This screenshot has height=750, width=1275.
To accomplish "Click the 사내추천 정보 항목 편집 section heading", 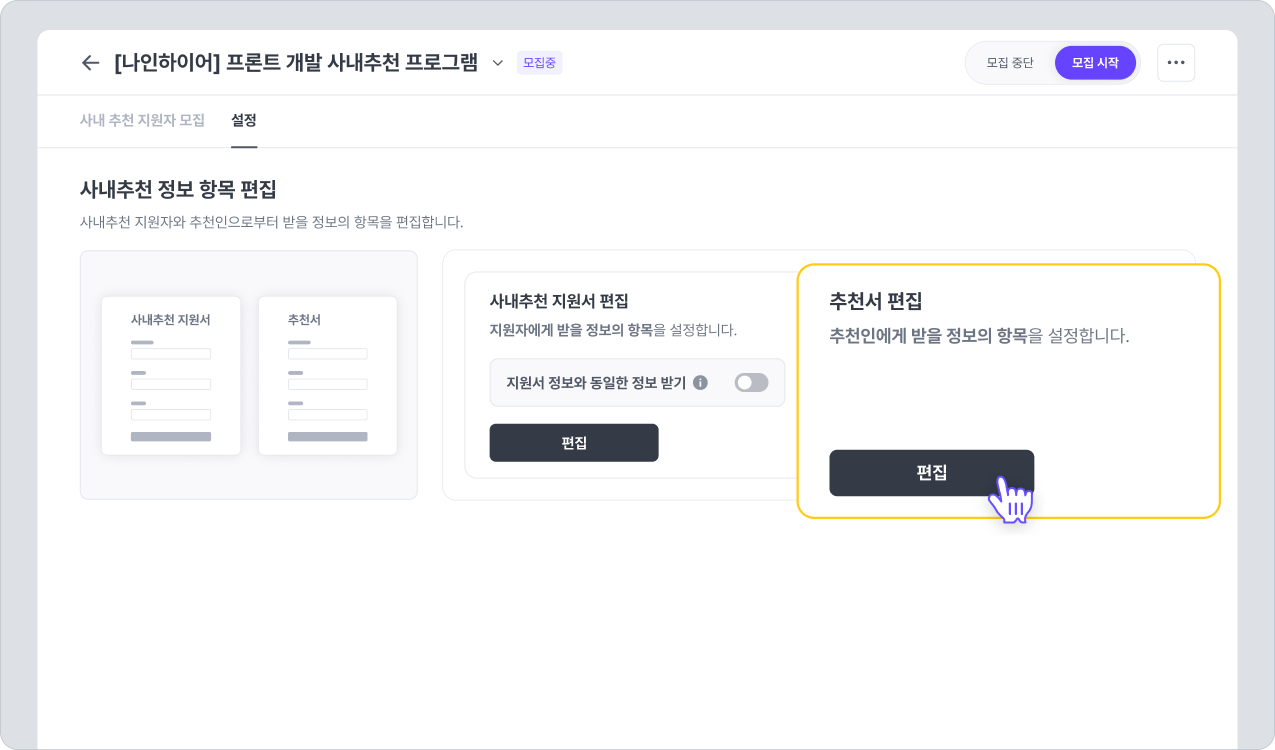I will (178, 188).
